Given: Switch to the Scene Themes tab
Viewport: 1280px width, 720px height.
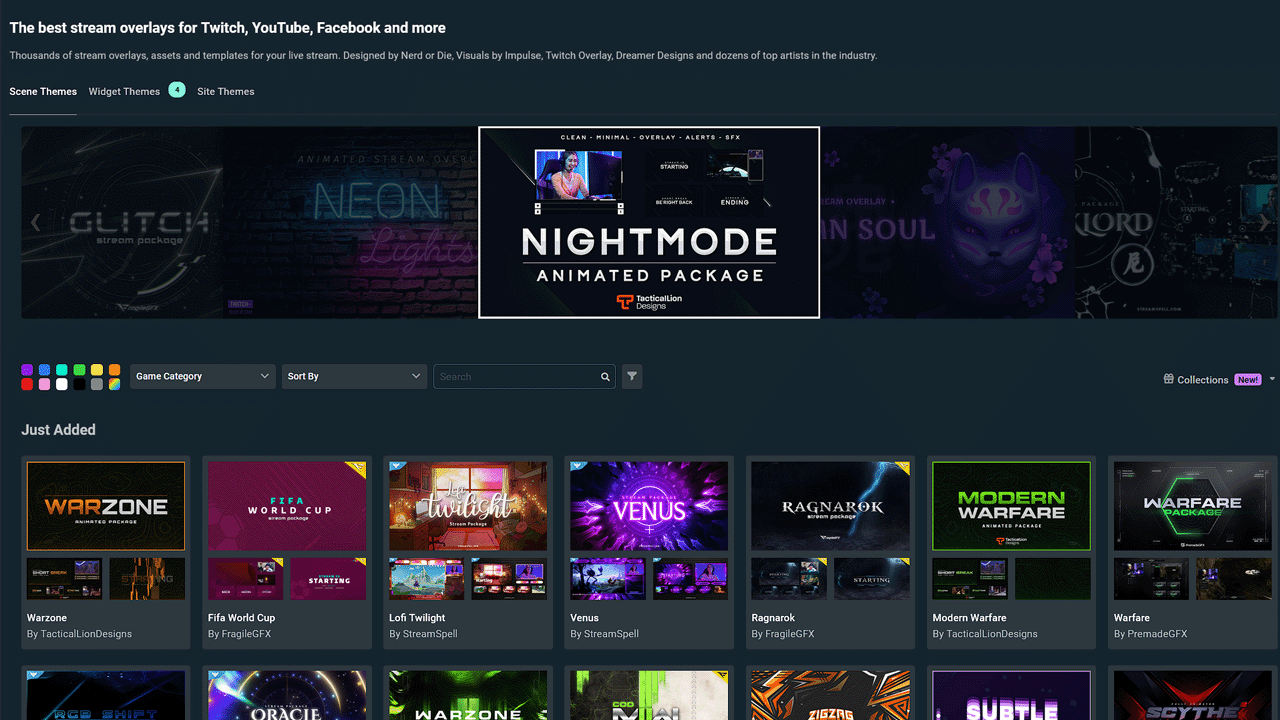Looking at the screenshot, I should pos(43,91).
